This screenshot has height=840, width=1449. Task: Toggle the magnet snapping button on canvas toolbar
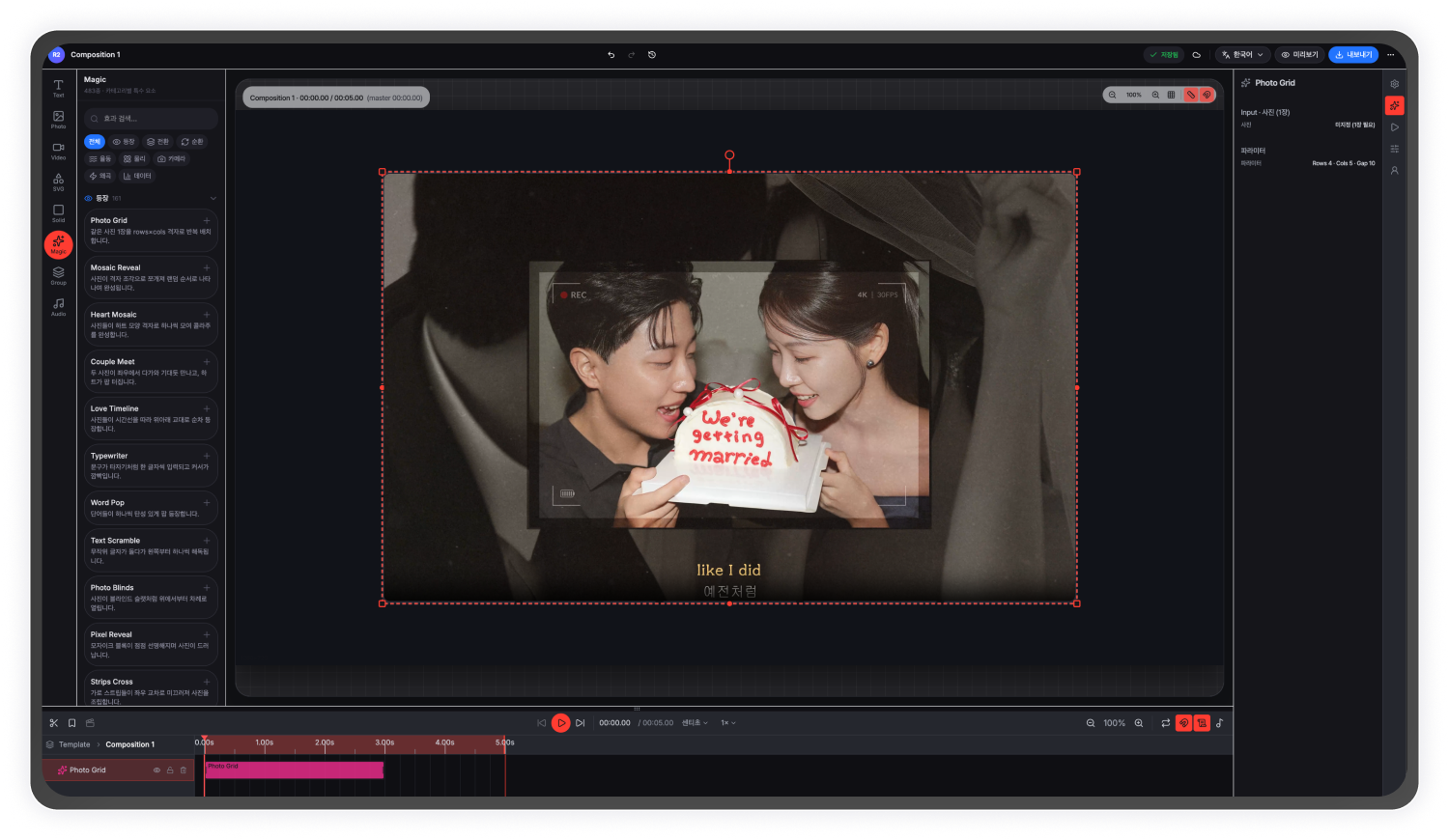1207,95
